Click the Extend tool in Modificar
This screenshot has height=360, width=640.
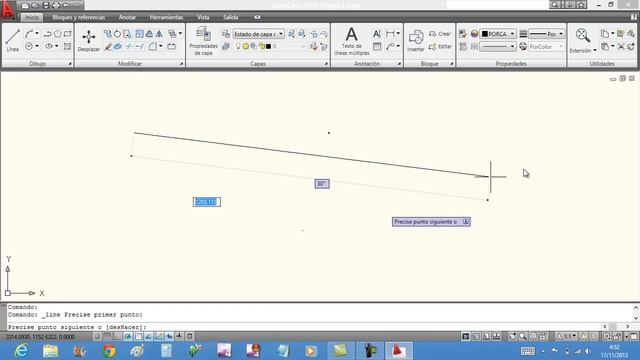pyautogui.click(x=140, y=47)
